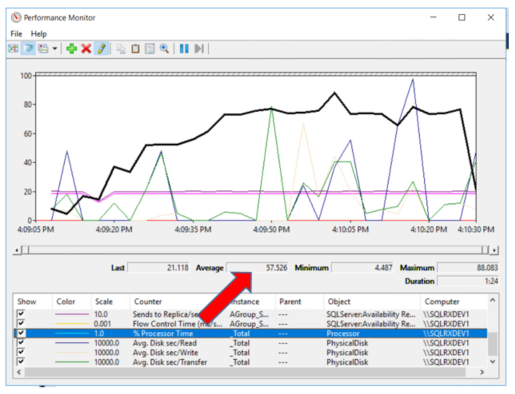
Task: Click counter list scroll up arrow
Action: tap(492, 300)
